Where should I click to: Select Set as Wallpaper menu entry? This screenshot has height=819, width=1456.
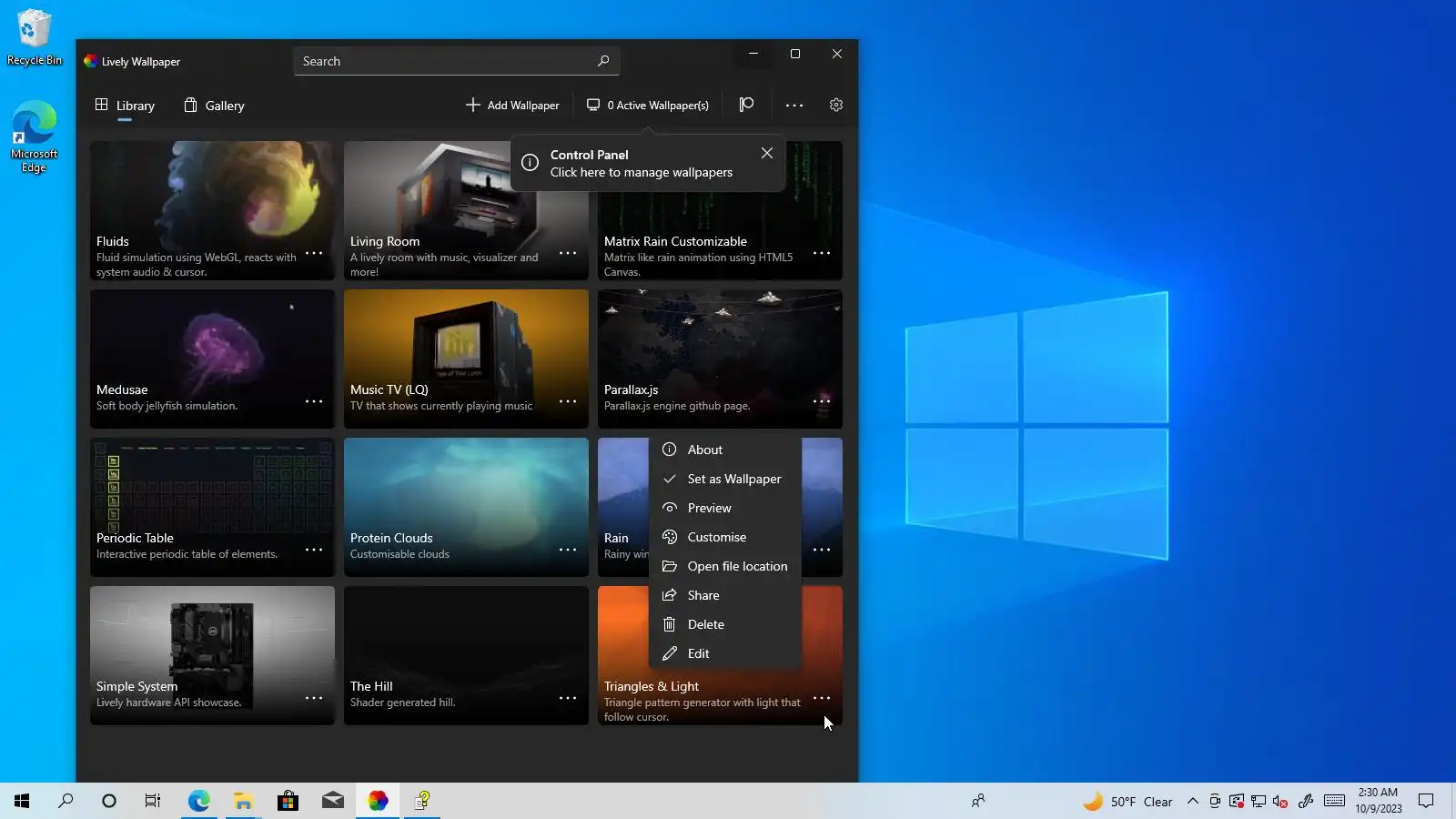(x=725, y=479)
